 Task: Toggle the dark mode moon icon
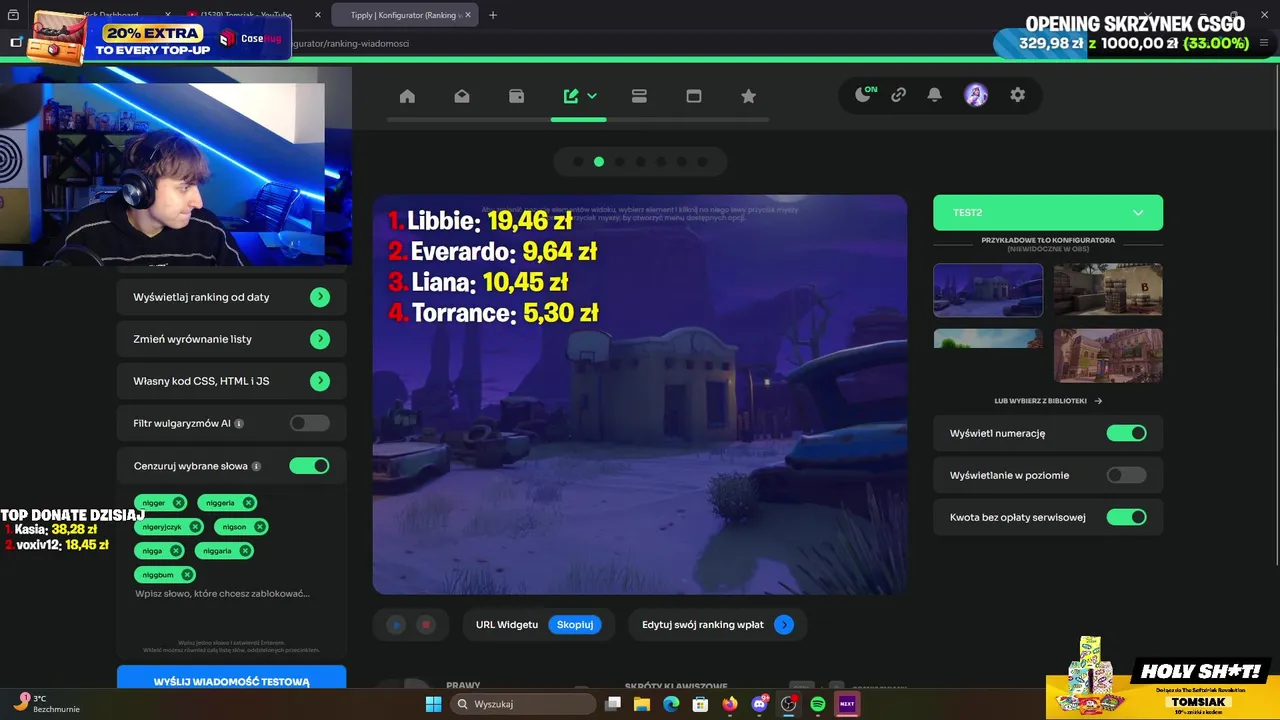pyautogui.click(x=863, y=95)
